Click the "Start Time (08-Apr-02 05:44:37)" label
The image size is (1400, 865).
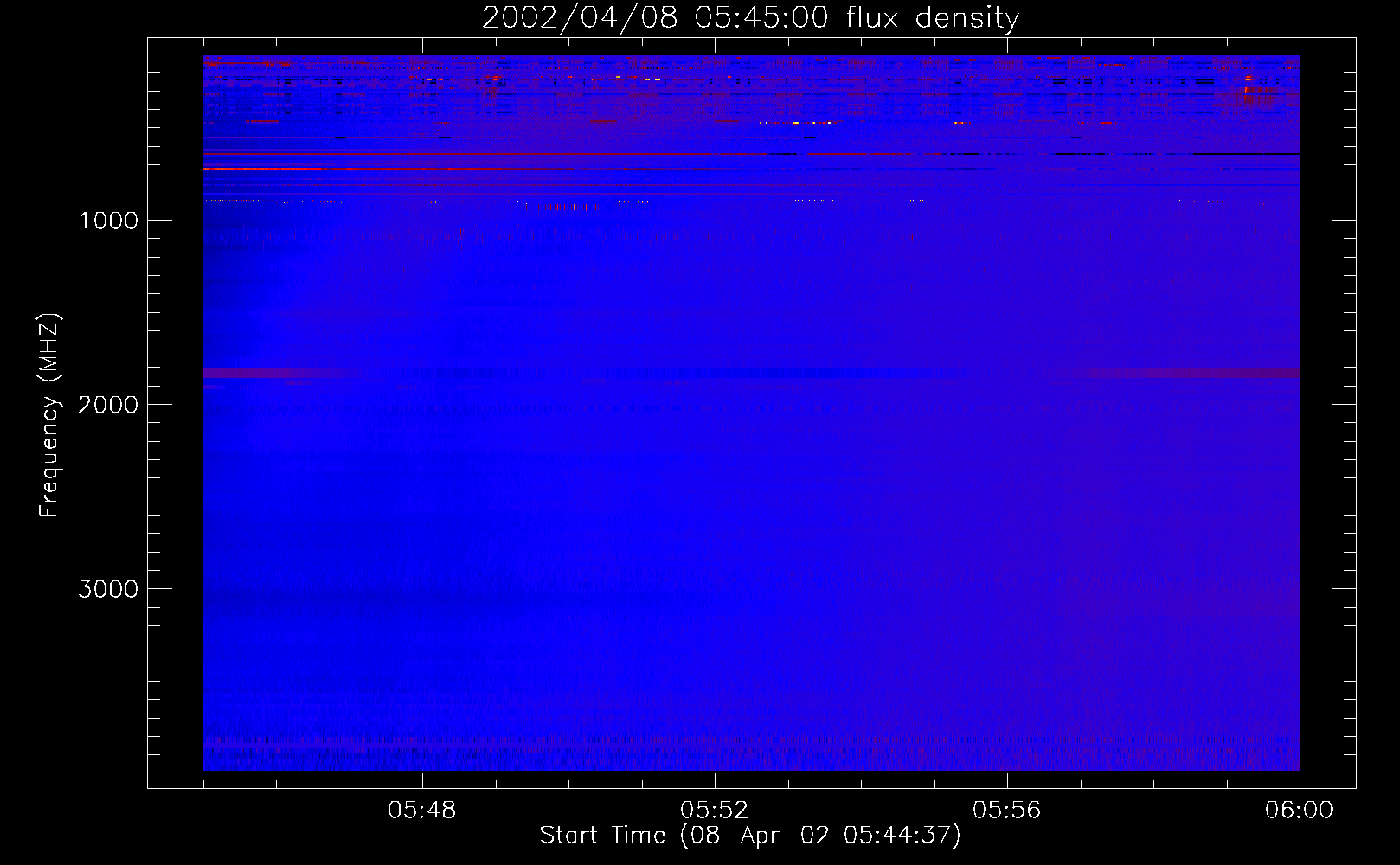point(750,836)
